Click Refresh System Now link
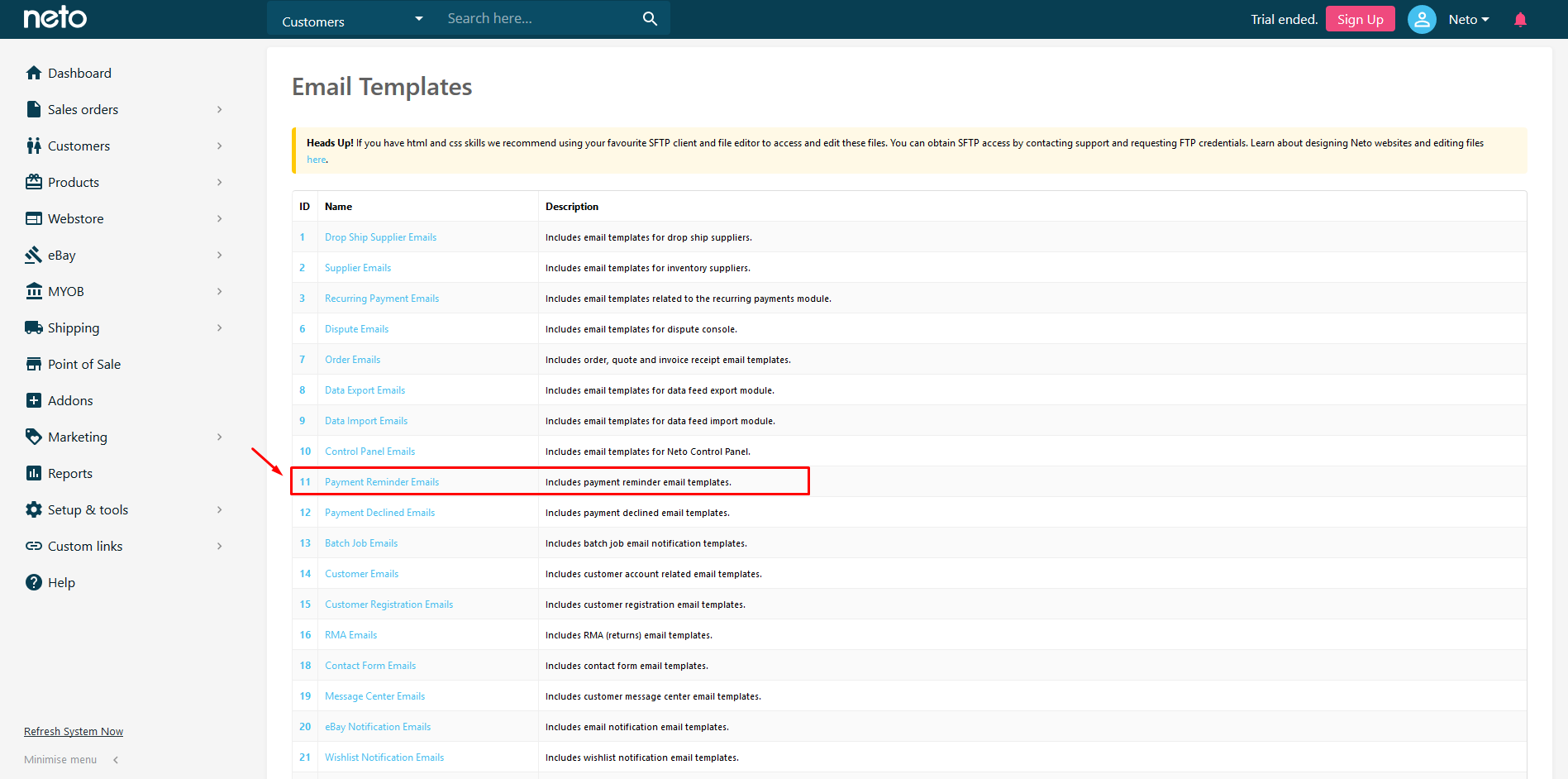Screen dimensions: 1568x779 pyautogui.click(x=74, y=731)
